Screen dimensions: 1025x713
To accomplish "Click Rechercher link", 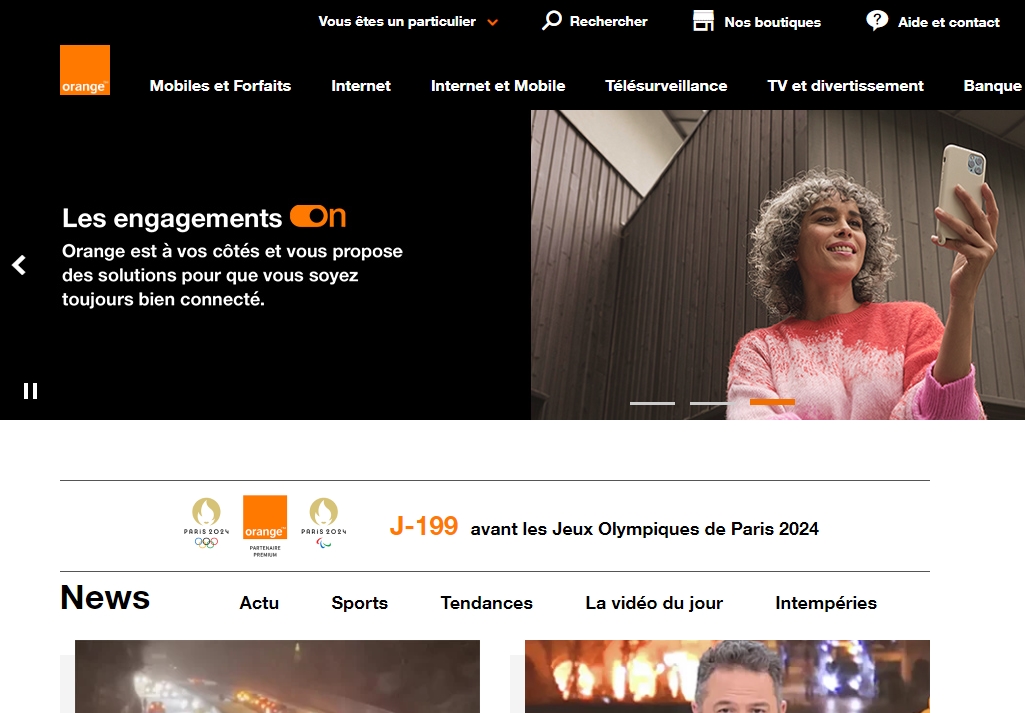I will point(609,22).
